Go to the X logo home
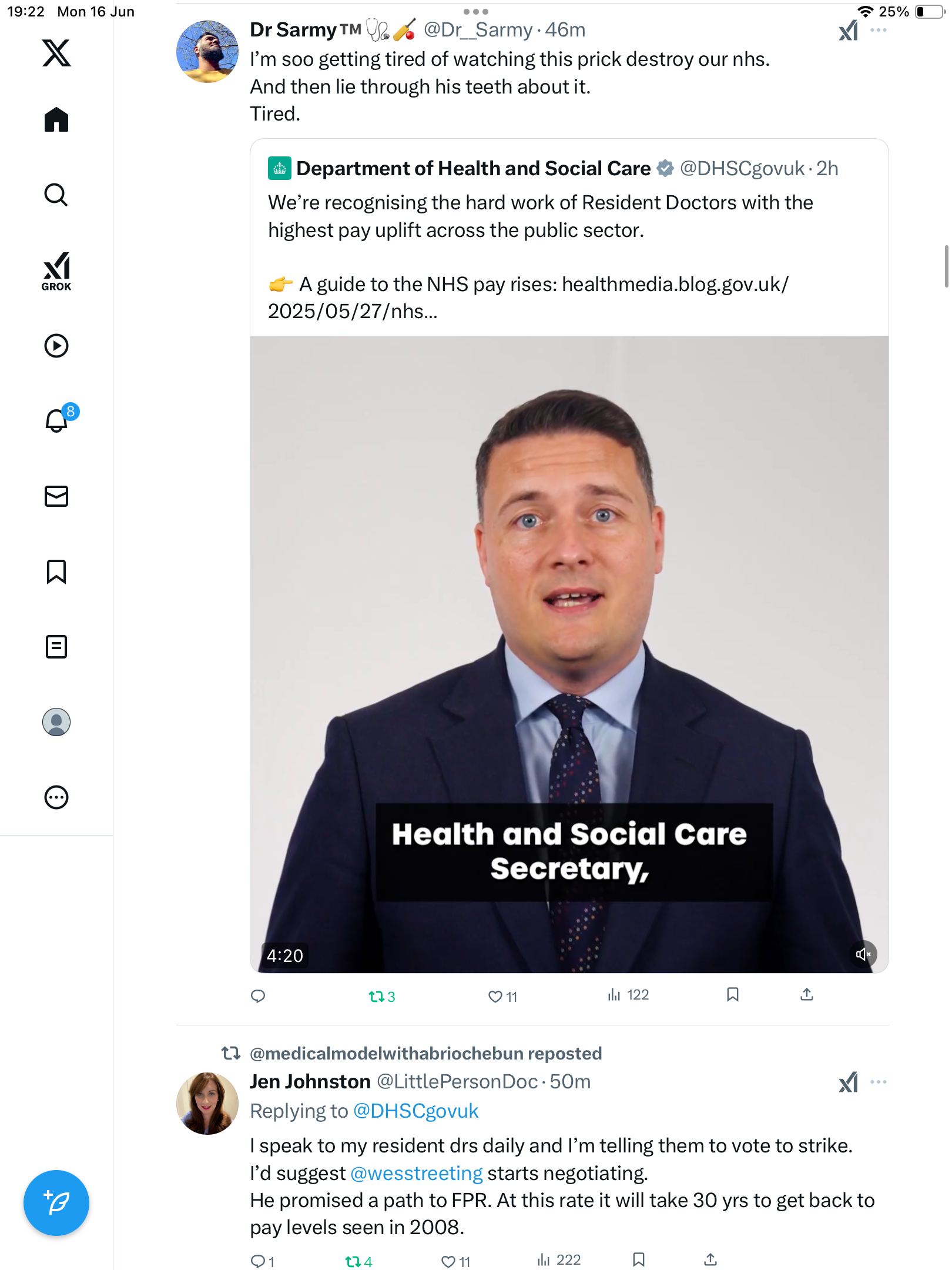 point(56,53)
